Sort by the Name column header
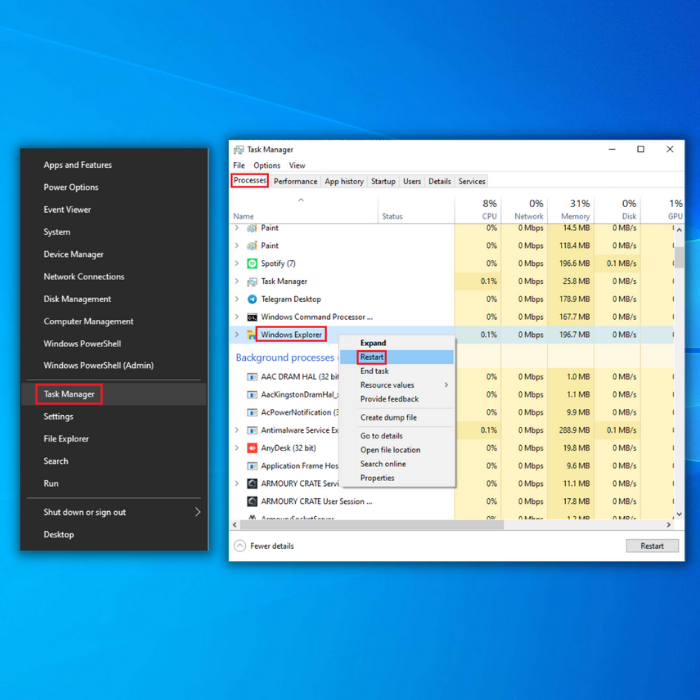This screenshot has height=700, width=700. pos(304,209)
